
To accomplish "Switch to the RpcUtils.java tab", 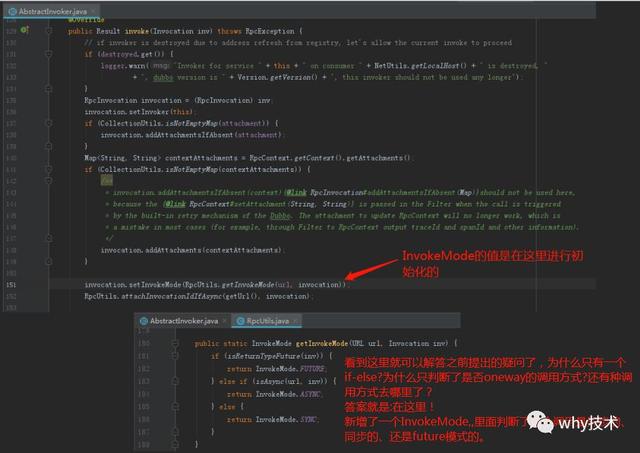I will (267, 321).
